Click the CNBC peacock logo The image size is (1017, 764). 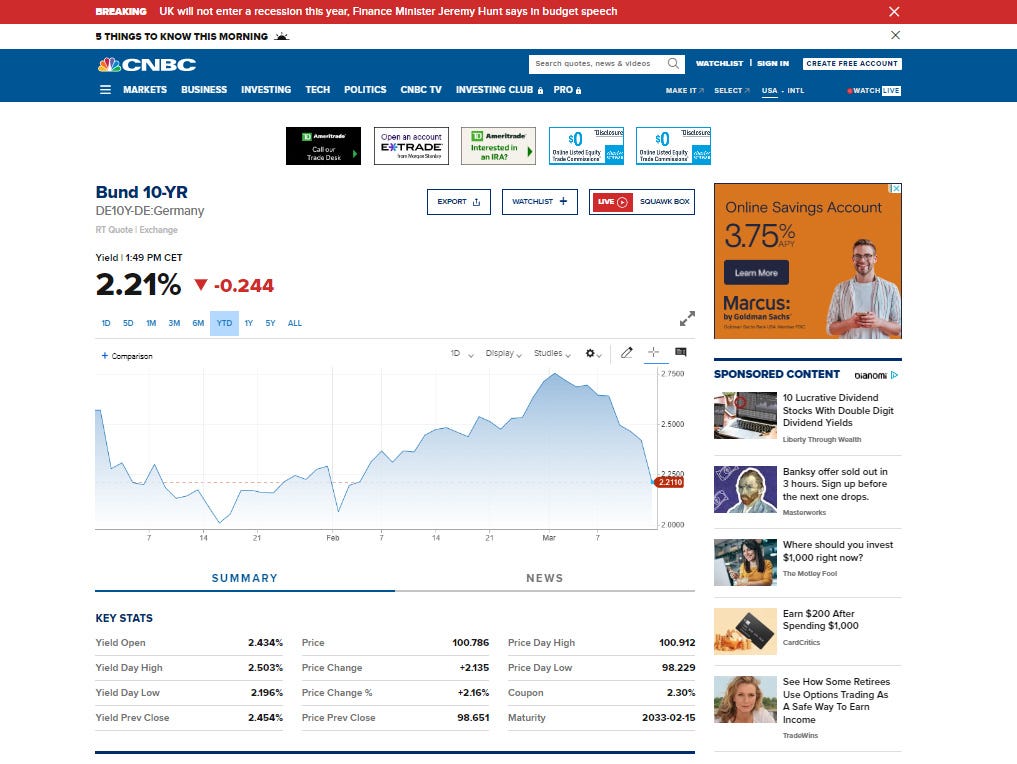(x=147, y=64)
